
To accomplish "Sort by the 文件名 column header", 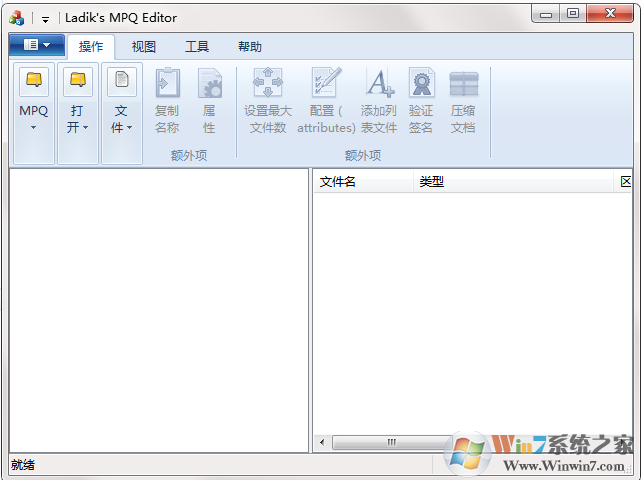I will pos(364,182).
